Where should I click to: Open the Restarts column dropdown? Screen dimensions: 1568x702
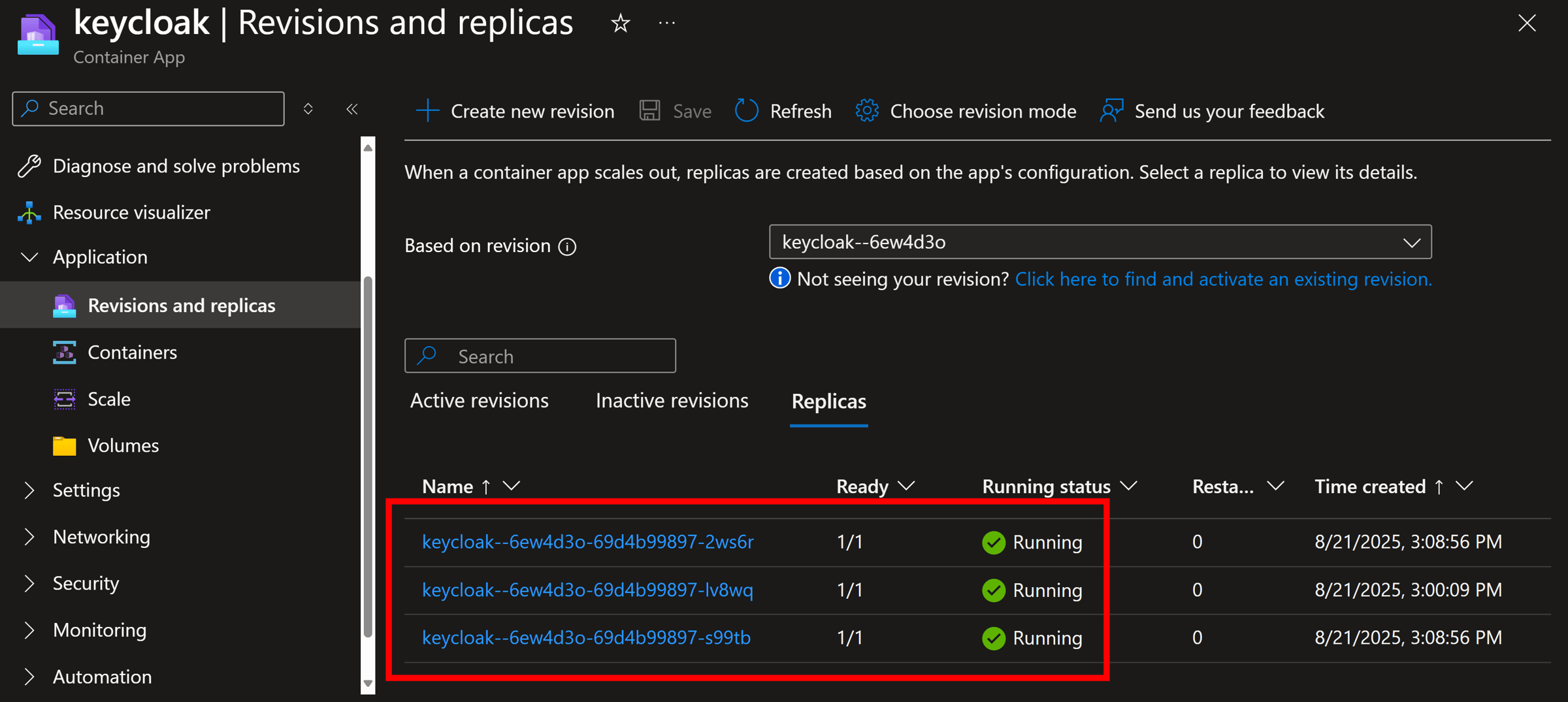click(x=1275, y=487)
